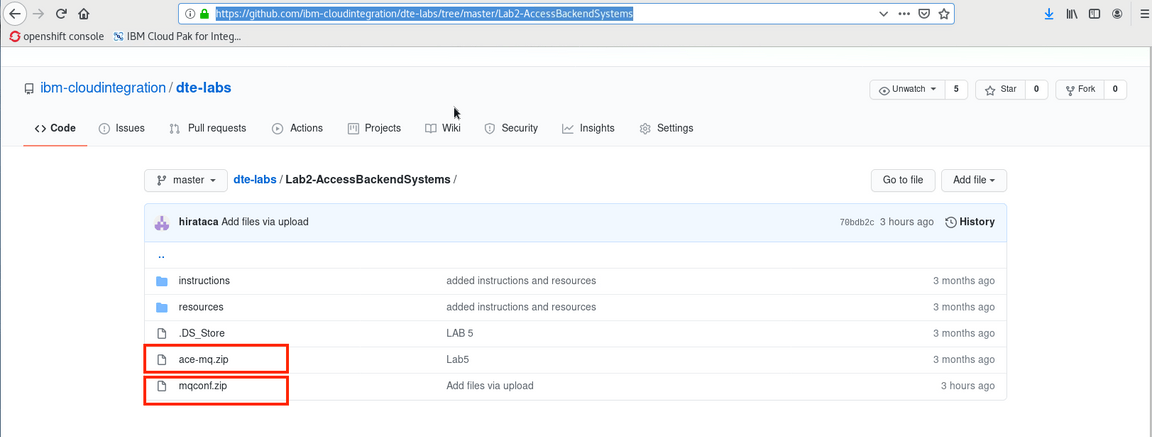This screenshot has height=437, width=1152.
Task: Go to the Actions tab
Action: tap(297, 128)
